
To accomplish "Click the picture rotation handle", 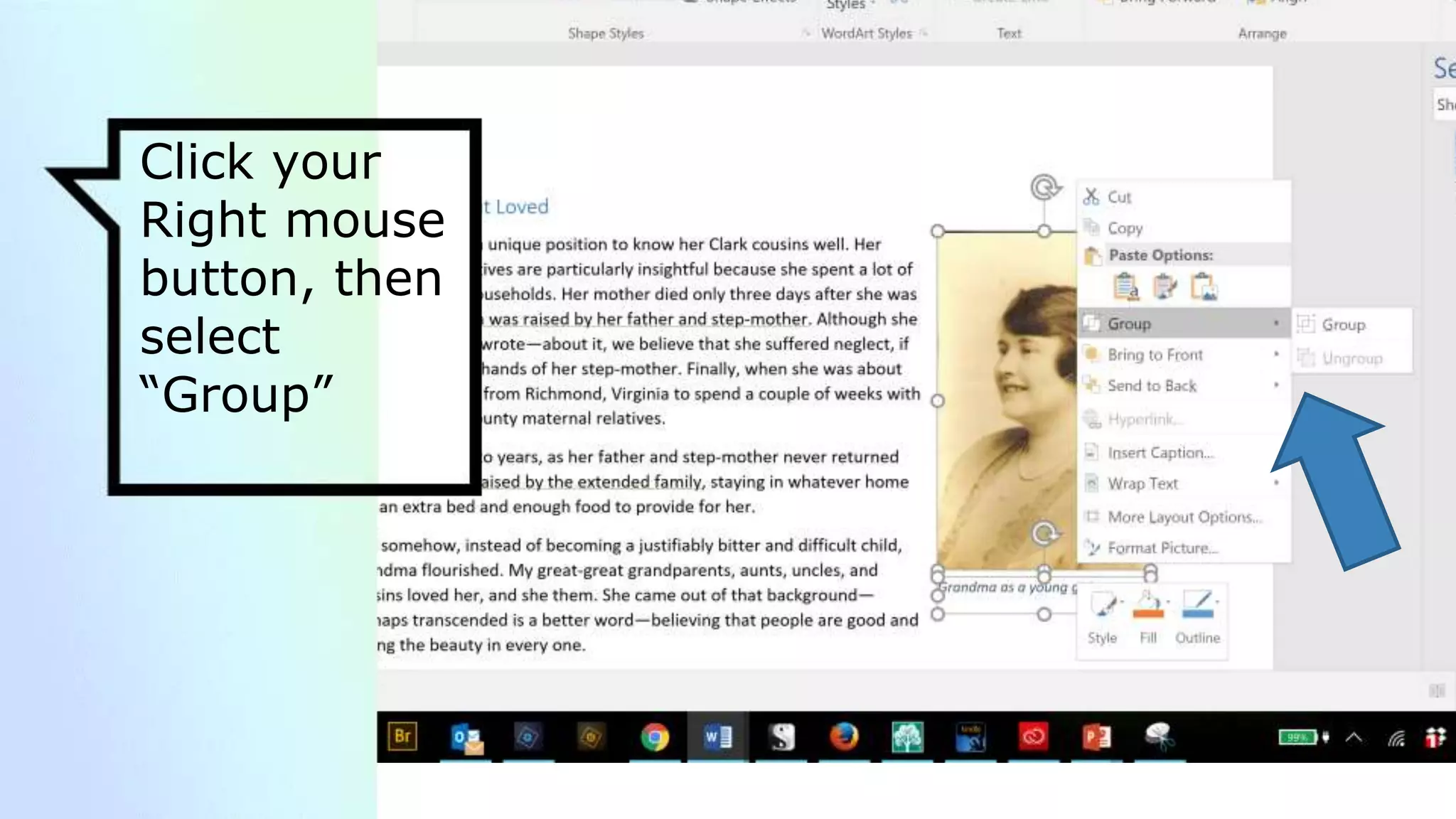I will click(1044, 188).
